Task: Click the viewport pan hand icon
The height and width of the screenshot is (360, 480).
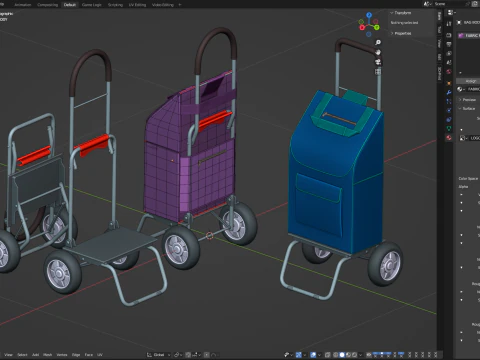Action: (x=378, y=52)
